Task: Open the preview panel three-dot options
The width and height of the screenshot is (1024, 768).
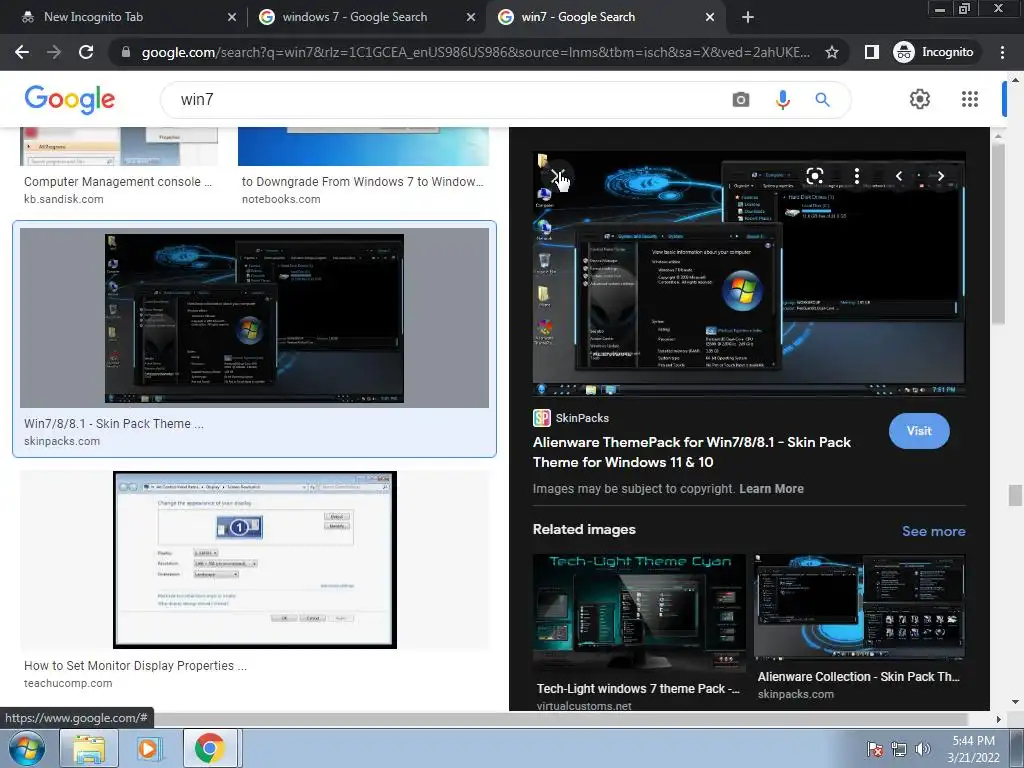Action: pos(857,176)
